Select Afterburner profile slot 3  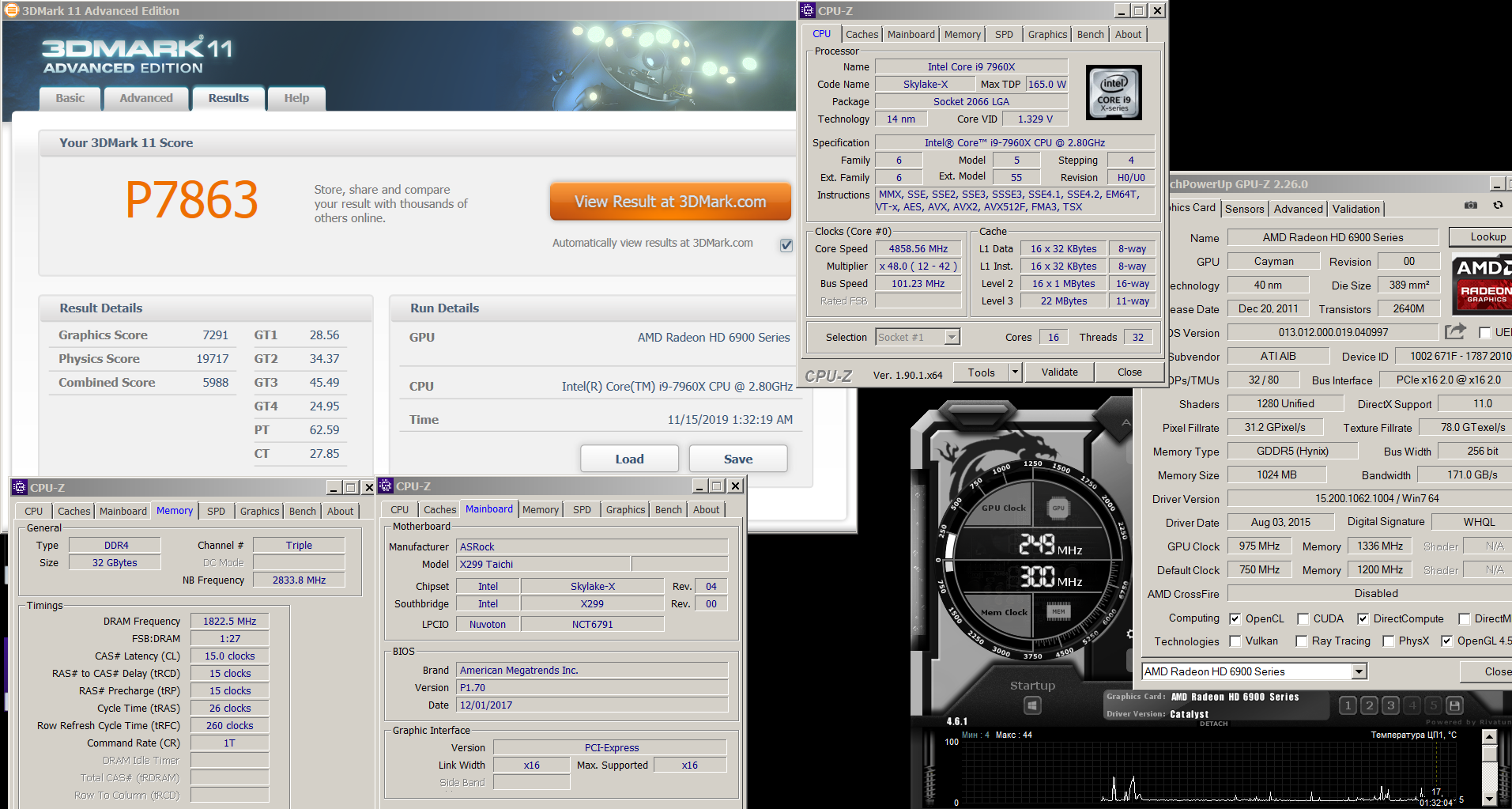pos(1391,705)
